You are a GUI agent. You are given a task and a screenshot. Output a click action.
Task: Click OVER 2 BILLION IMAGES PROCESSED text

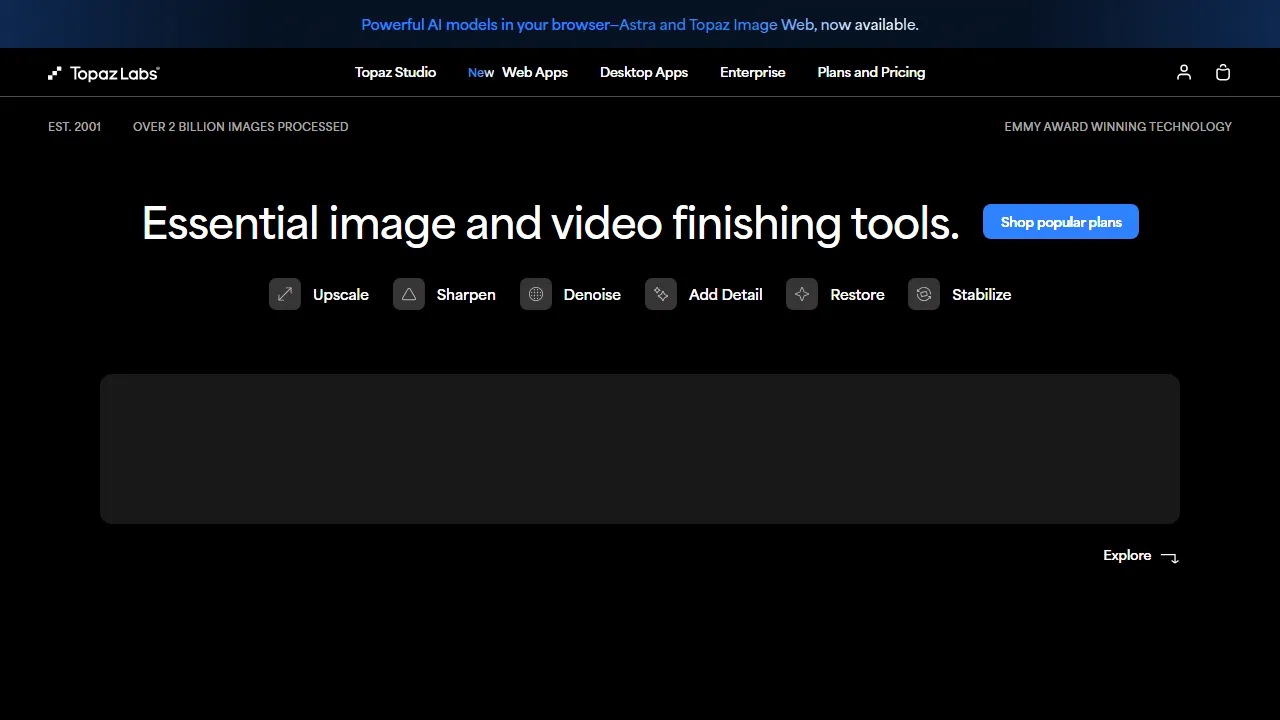coord(241,126)
